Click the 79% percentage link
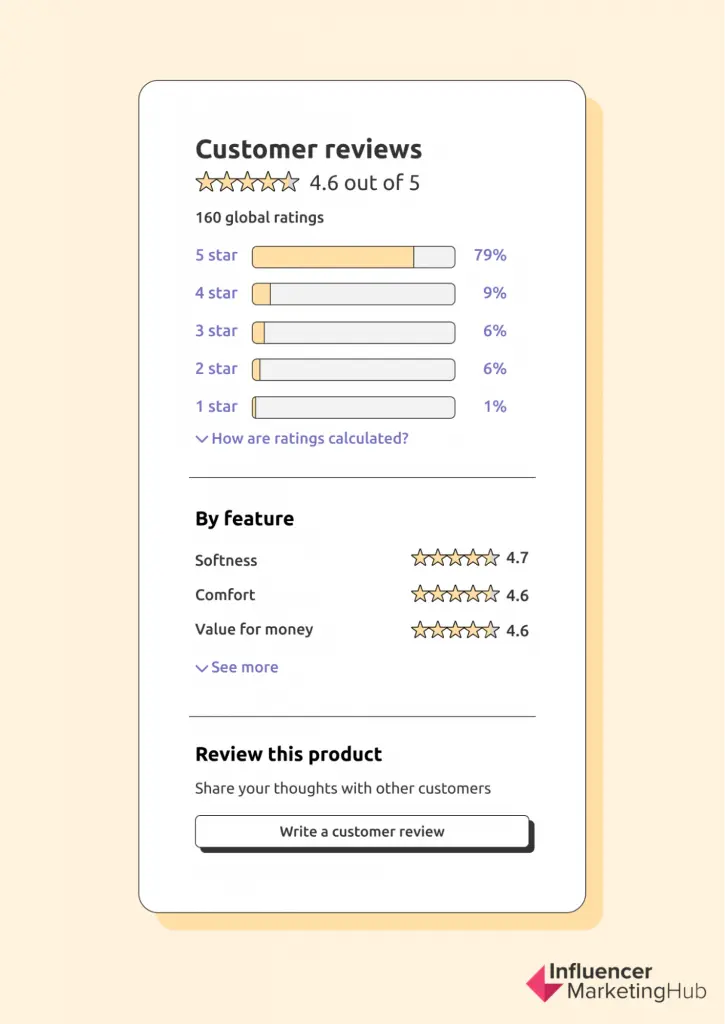The height and width of the screenshot is (1024, 725). click(490, 255)
